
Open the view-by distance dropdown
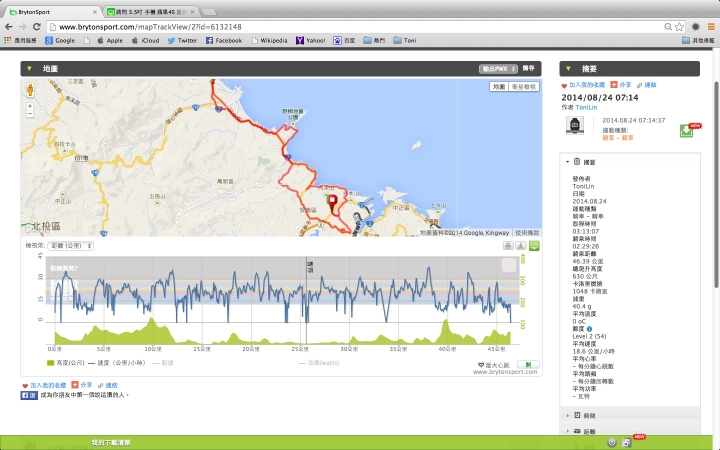tap(70, 246)
